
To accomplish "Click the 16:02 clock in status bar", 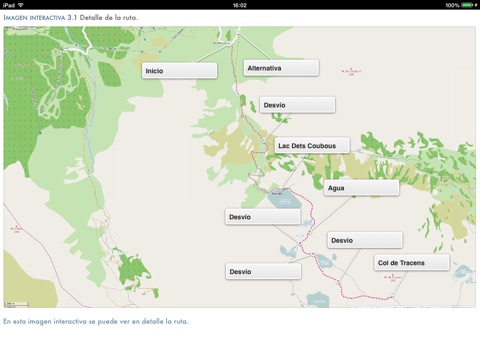I will pyautogui.click(x=240, y=5).
